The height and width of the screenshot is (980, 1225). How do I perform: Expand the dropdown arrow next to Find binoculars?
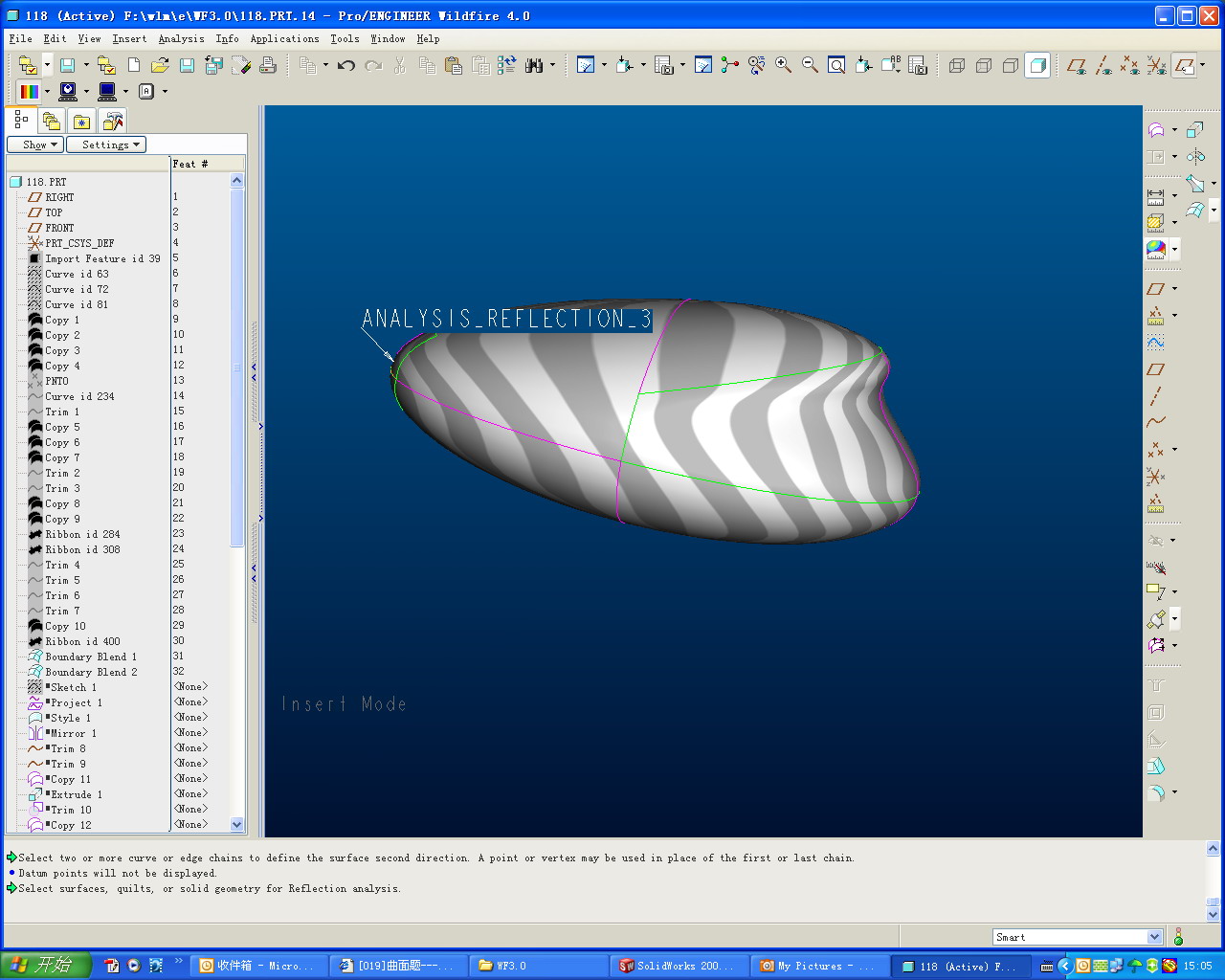click(x=552, y=65)
